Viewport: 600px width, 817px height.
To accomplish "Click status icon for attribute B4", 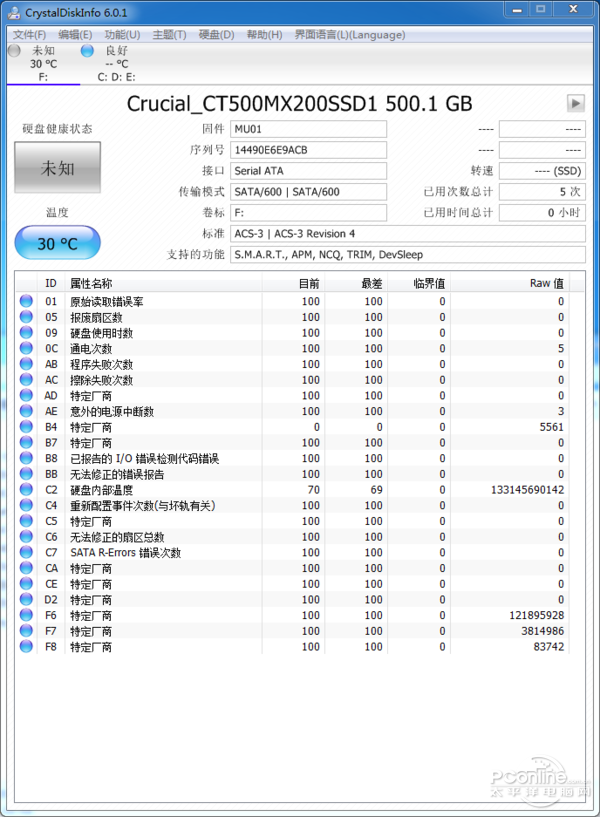I will click(26, 426).
